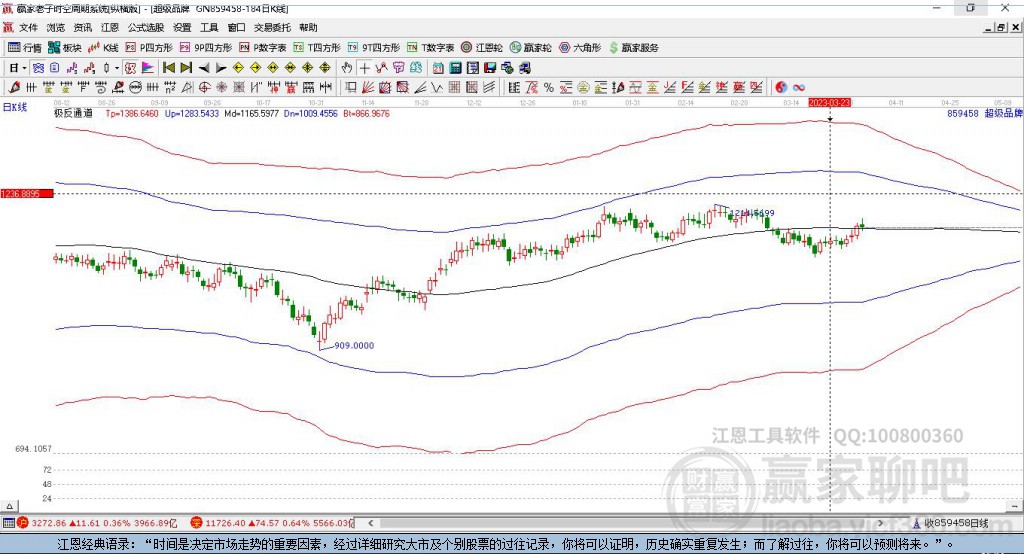Image resolution: width=1024 pixels, height=554 pixels.
Task: Open T数字表 tool
Action: tap(430, 48)
